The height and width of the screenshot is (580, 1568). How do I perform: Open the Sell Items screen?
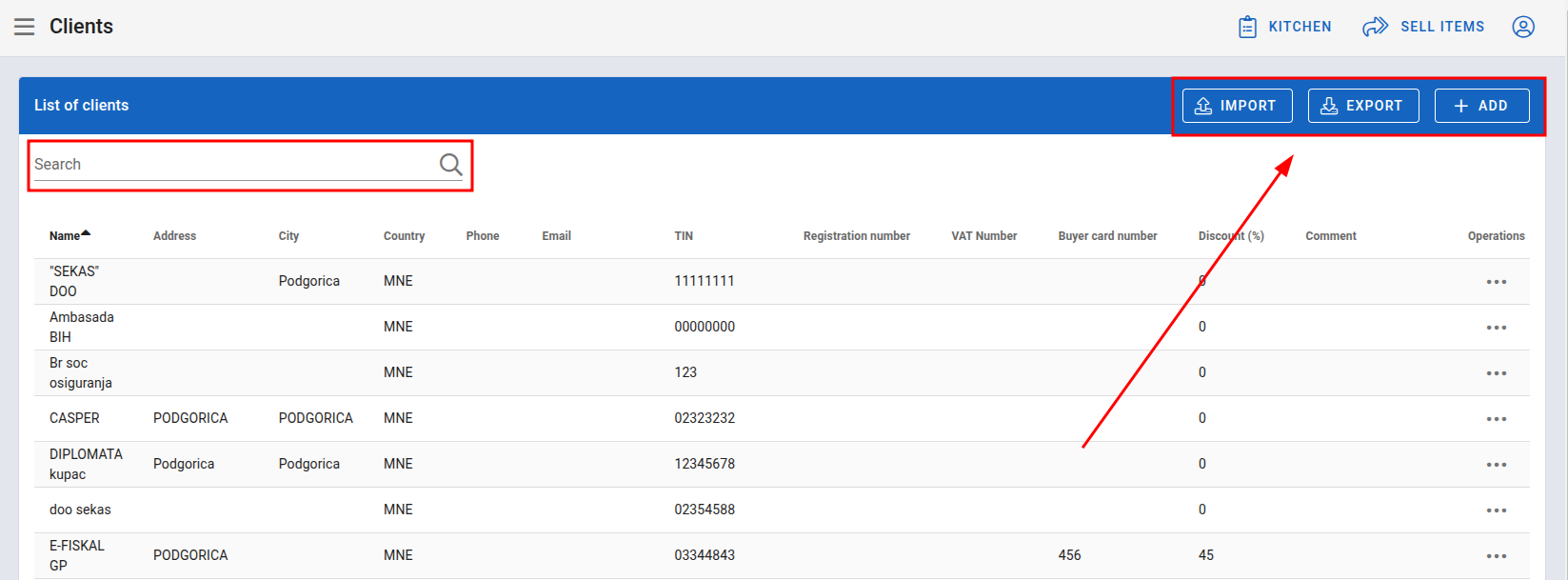1423,27
